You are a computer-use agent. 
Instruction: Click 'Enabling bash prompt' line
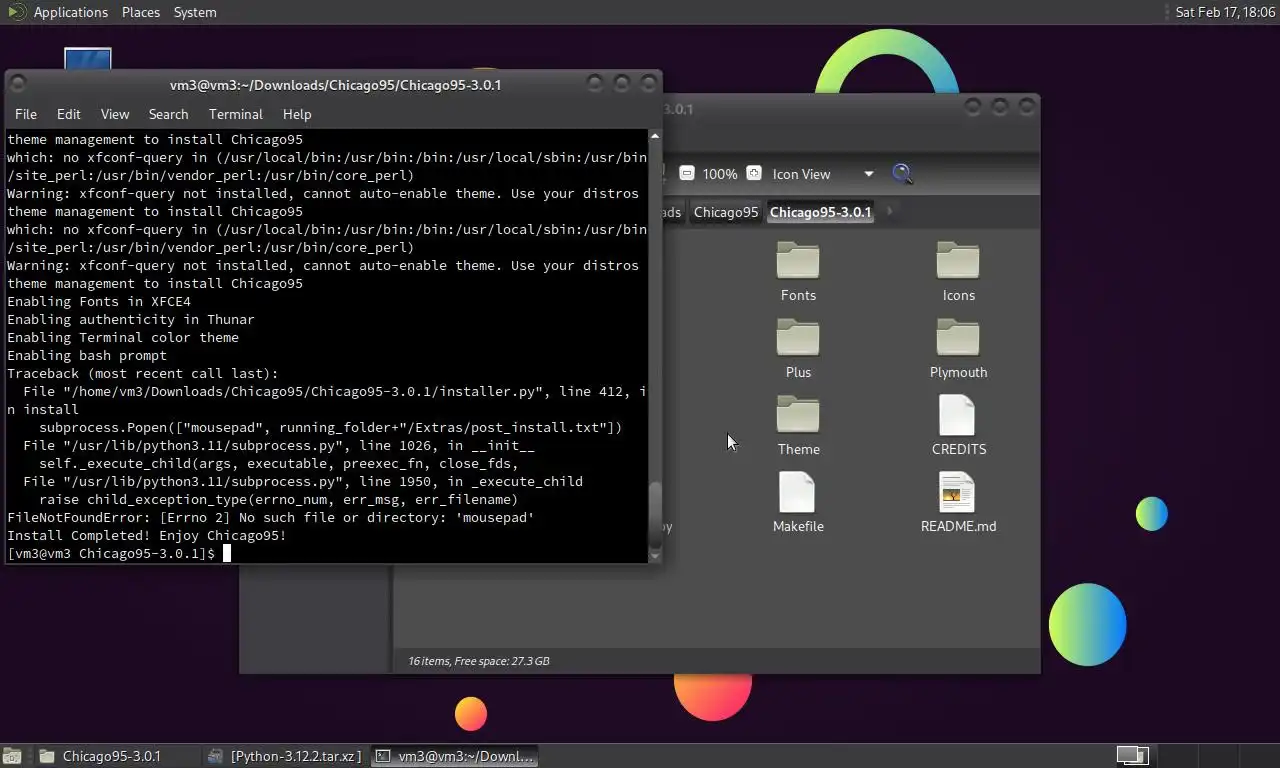(x=87, y=355)
